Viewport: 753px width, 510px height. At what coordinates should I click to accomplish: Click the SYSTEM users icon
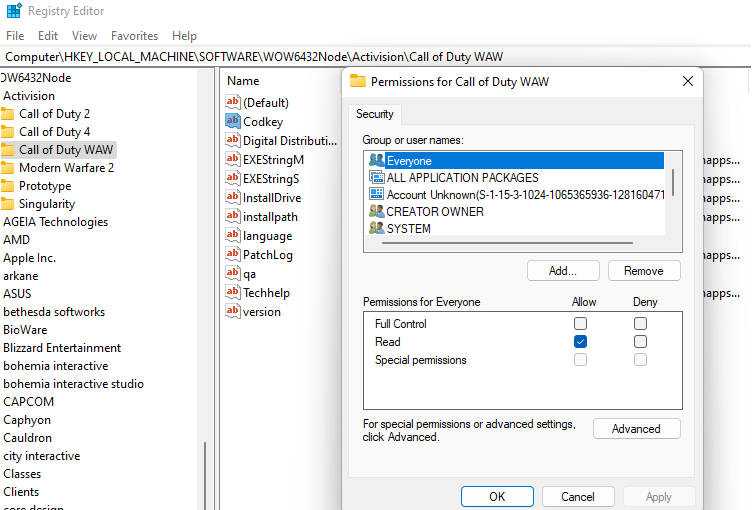point(376,228)
